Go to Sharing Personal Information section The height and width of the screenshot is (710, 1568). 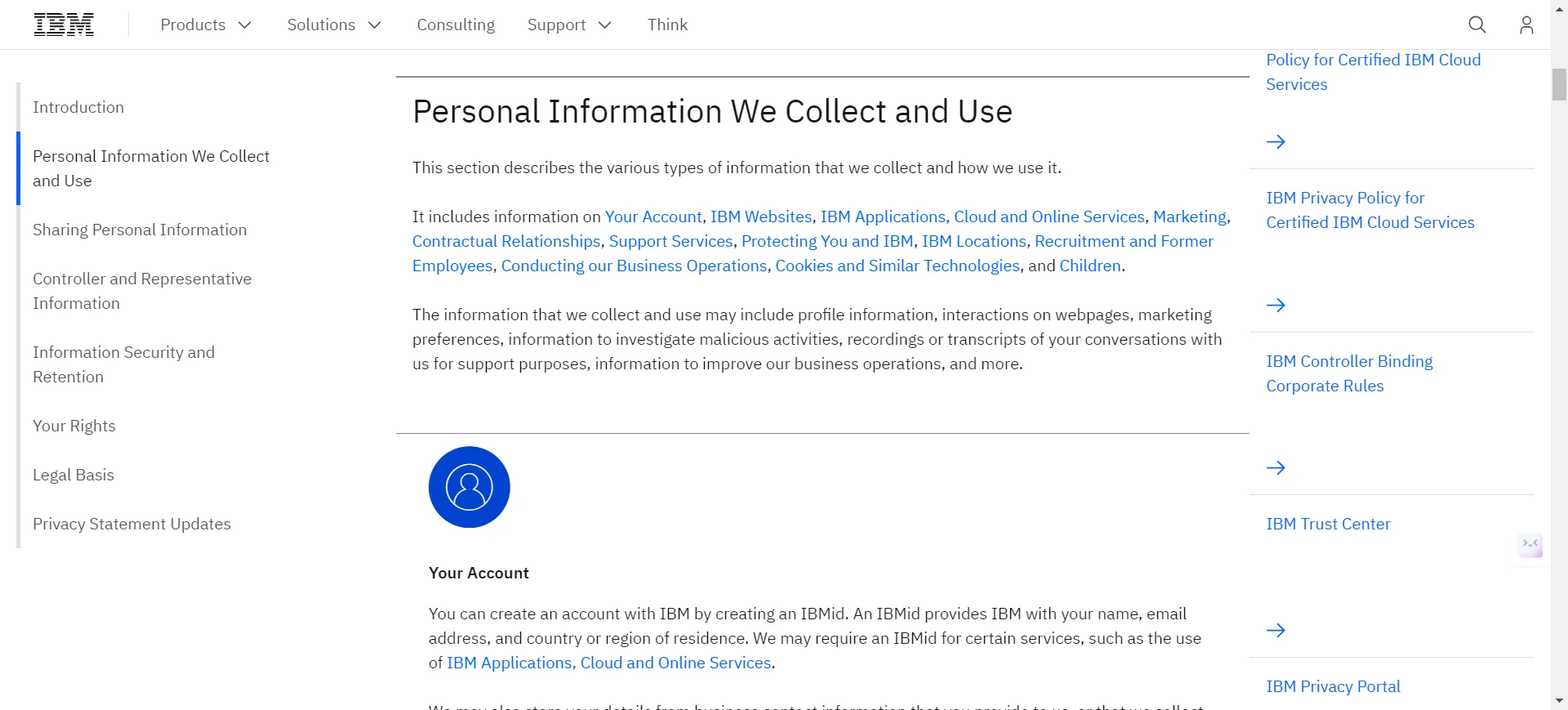[140, 230]
